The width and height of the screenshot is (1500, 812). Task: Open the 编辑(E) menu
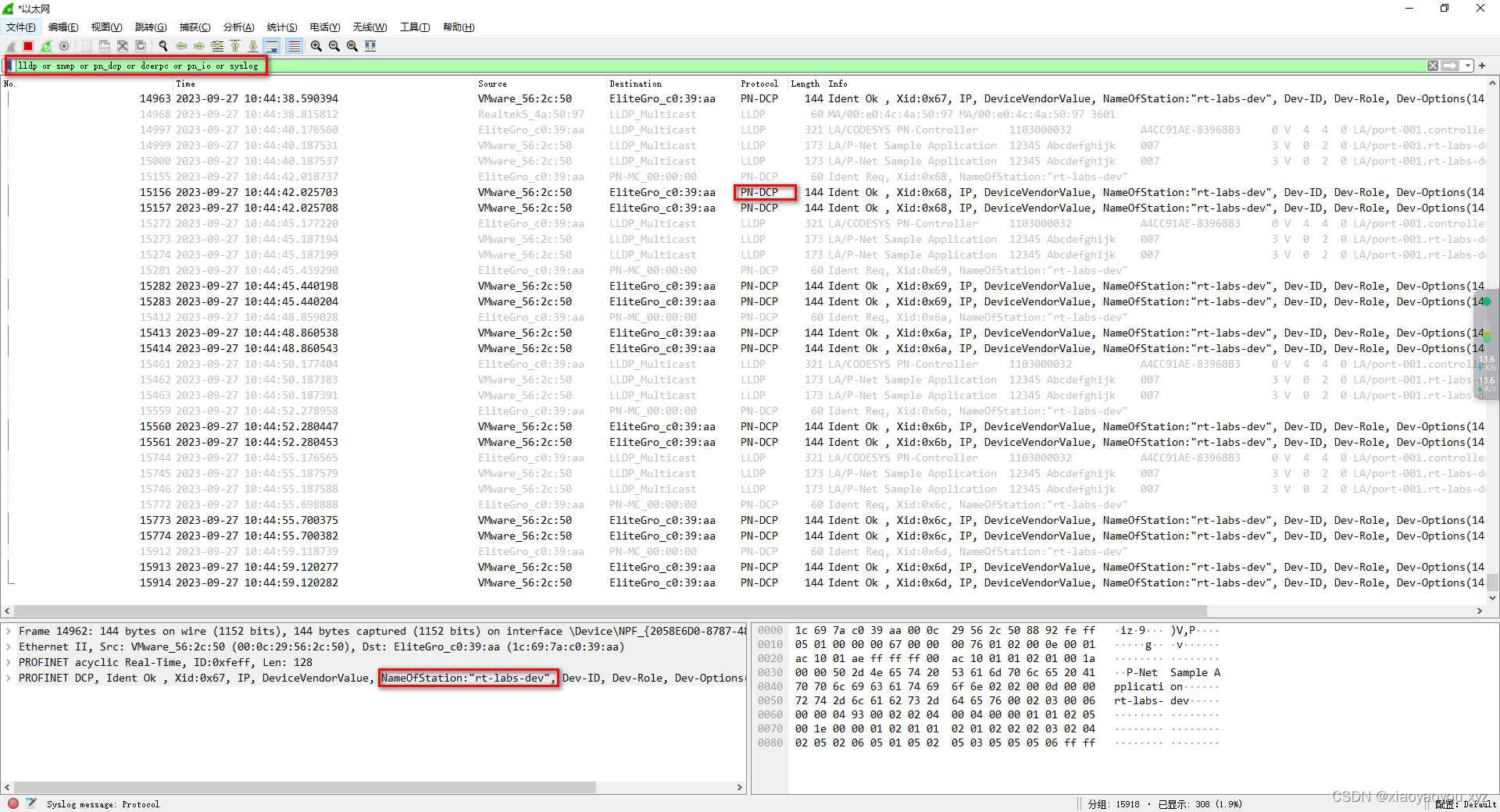[63, 27]
